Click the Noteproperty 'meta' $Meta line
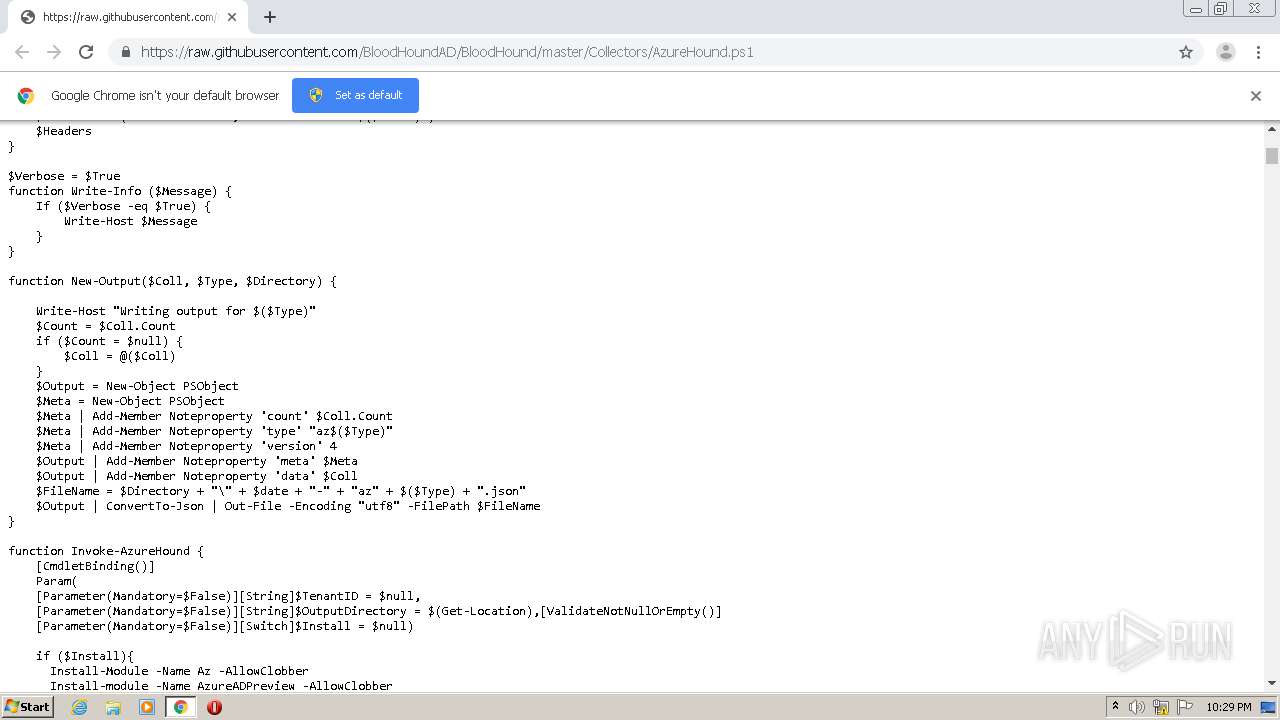This screenshot has height=720, width=1280. pos(197,461)
